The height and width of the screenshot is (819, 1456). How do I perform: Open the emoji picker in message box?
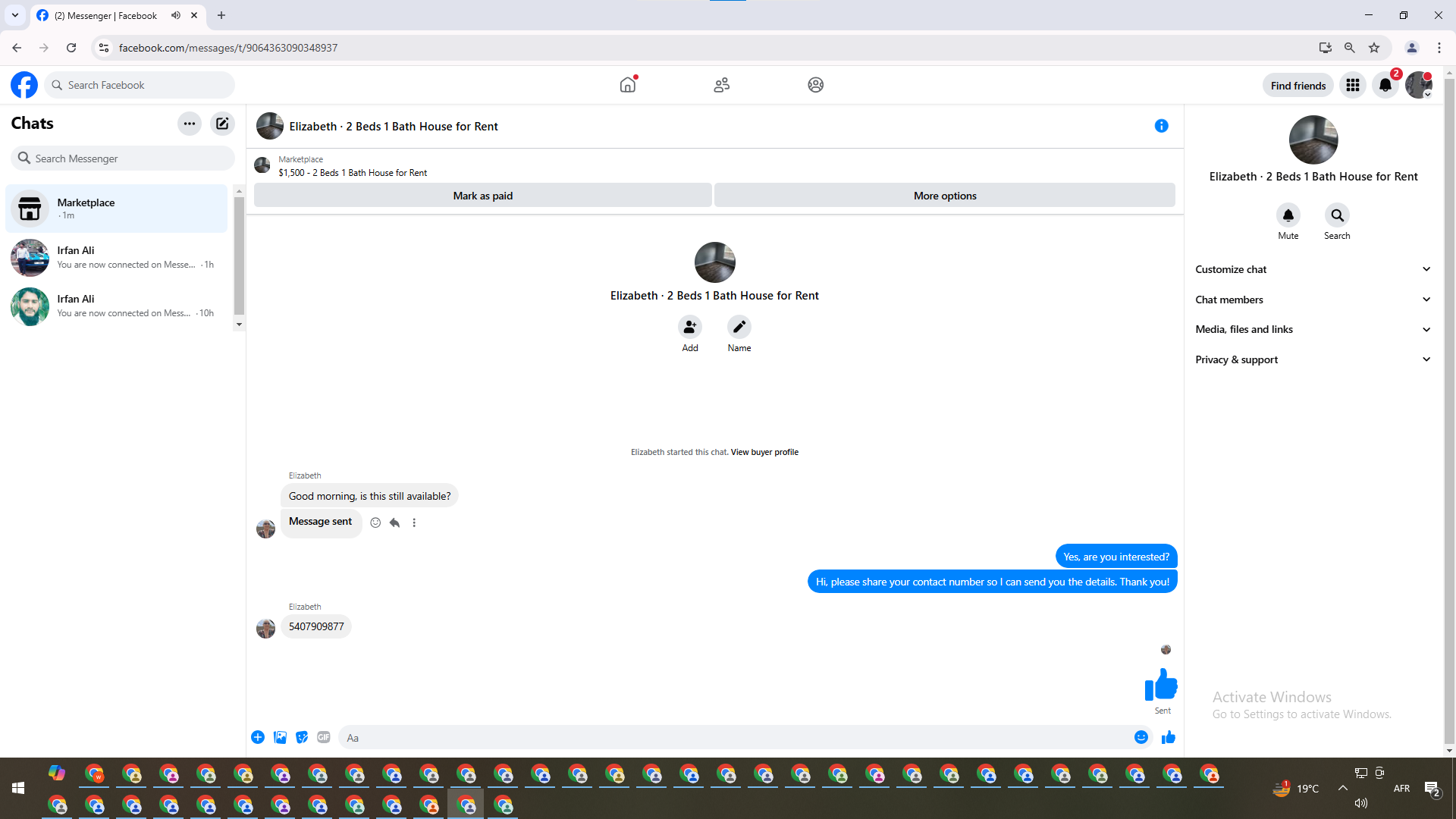click(x=1141, y=737)
